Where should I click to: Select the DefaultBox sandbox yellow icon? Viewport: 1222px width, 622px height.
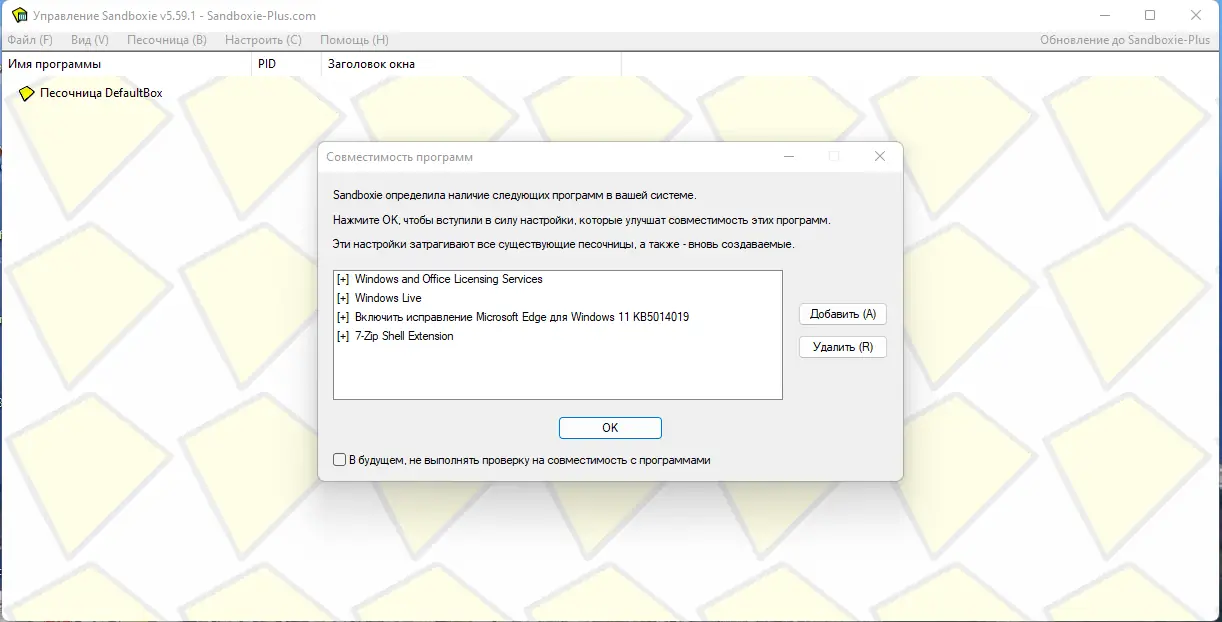coord(27,93)
